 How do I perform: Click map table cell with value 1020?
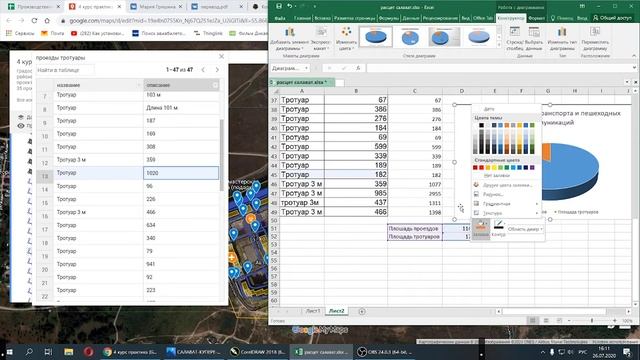181,173
